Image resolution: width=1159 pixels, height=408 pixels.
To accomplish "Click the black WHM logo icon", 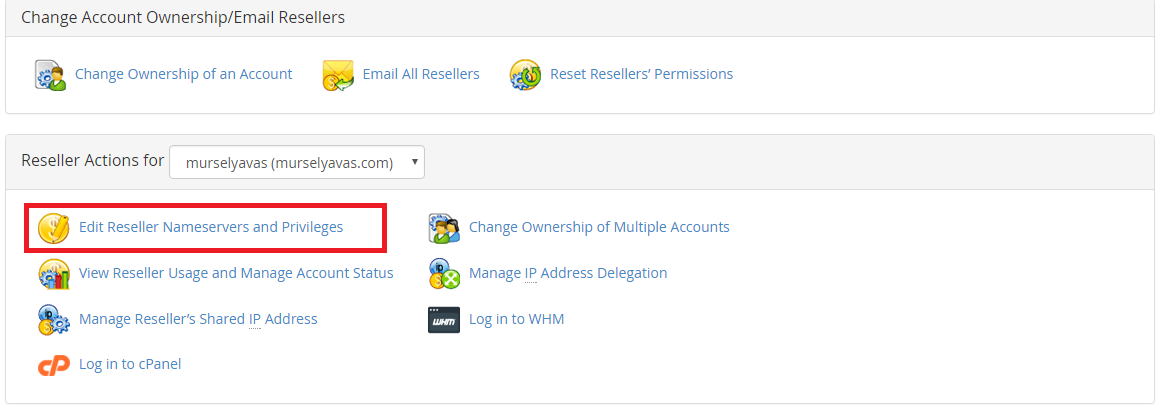I will click(444, 320).
